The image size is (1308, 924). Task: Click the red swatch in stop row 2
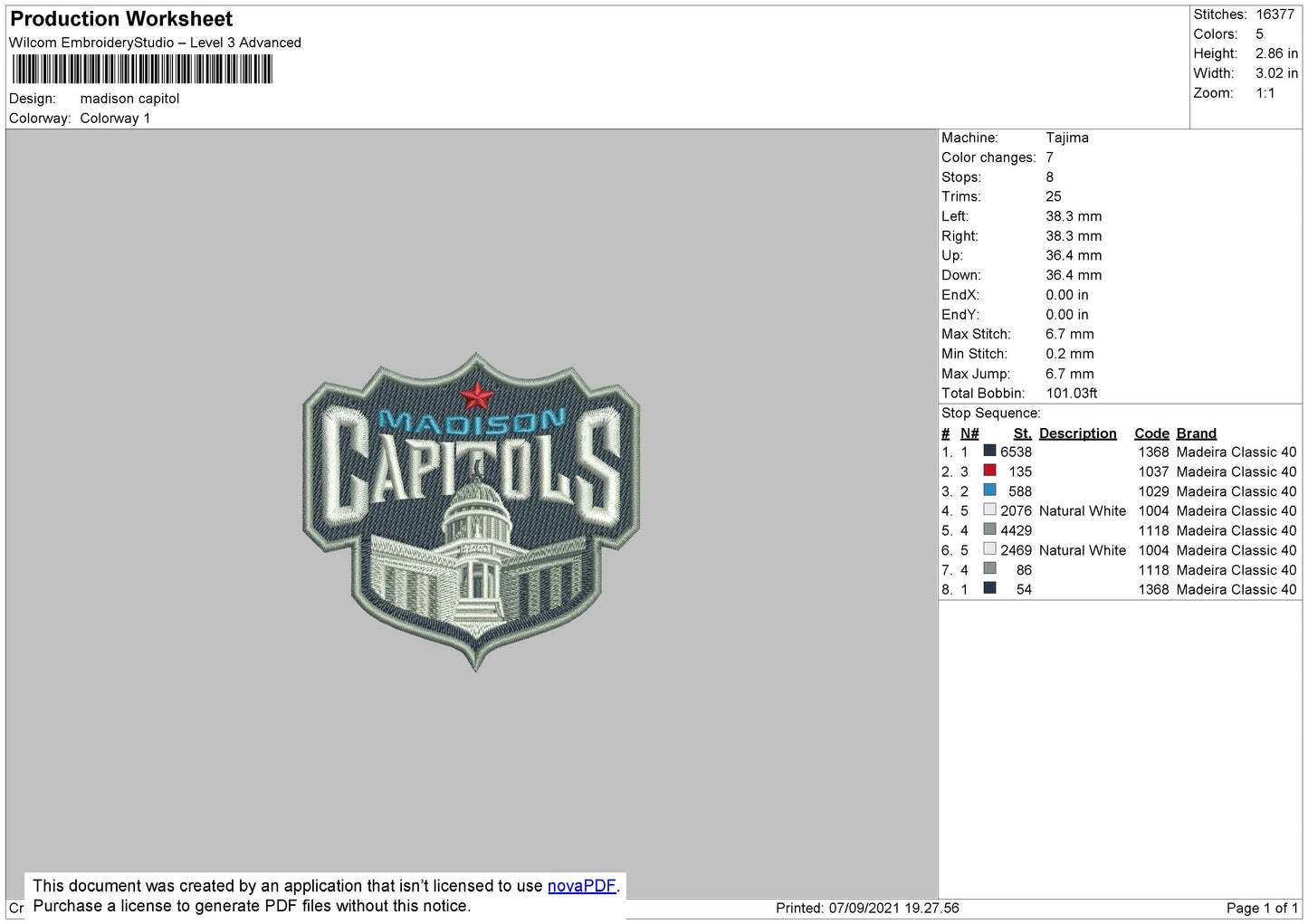[989, 471]
